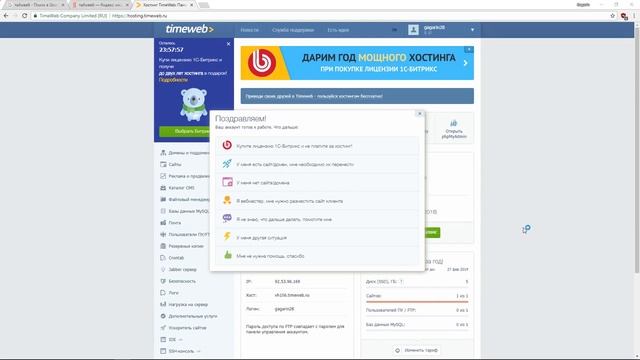Click the banner's right chevron arrow
640x360 pixels.
(x=465, y=63)
